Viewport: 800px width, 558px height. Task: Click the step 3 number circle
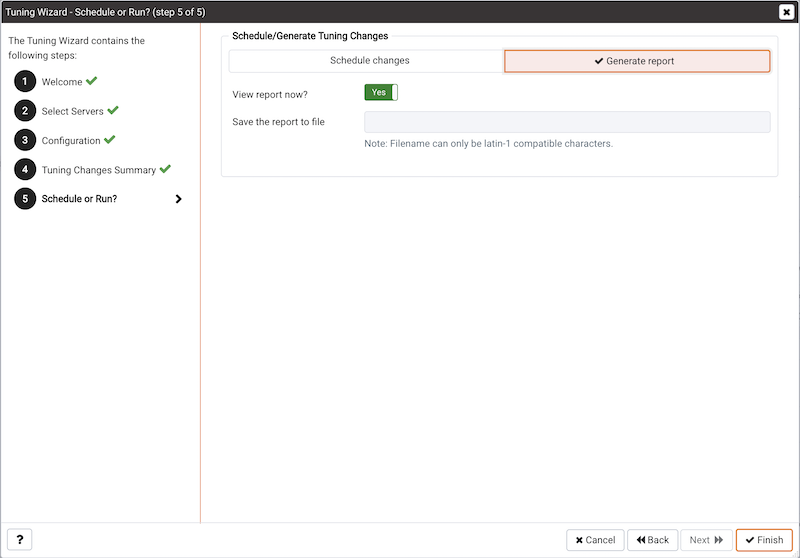tap(25, 140)
